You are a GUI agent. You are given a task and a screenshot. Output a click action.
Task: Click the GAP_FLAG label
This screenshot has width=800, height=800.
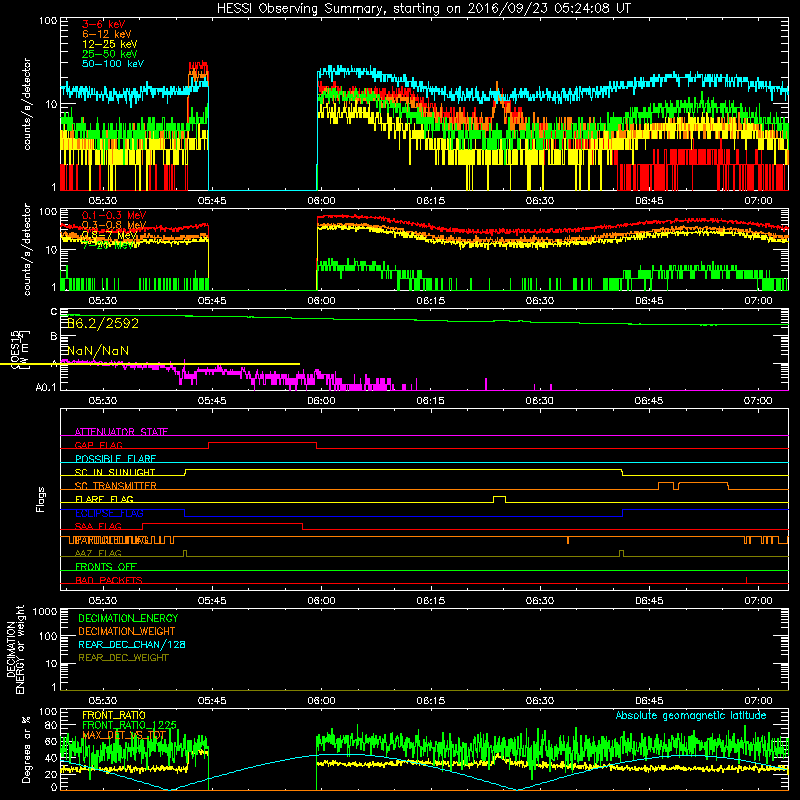tap(98, 445)
